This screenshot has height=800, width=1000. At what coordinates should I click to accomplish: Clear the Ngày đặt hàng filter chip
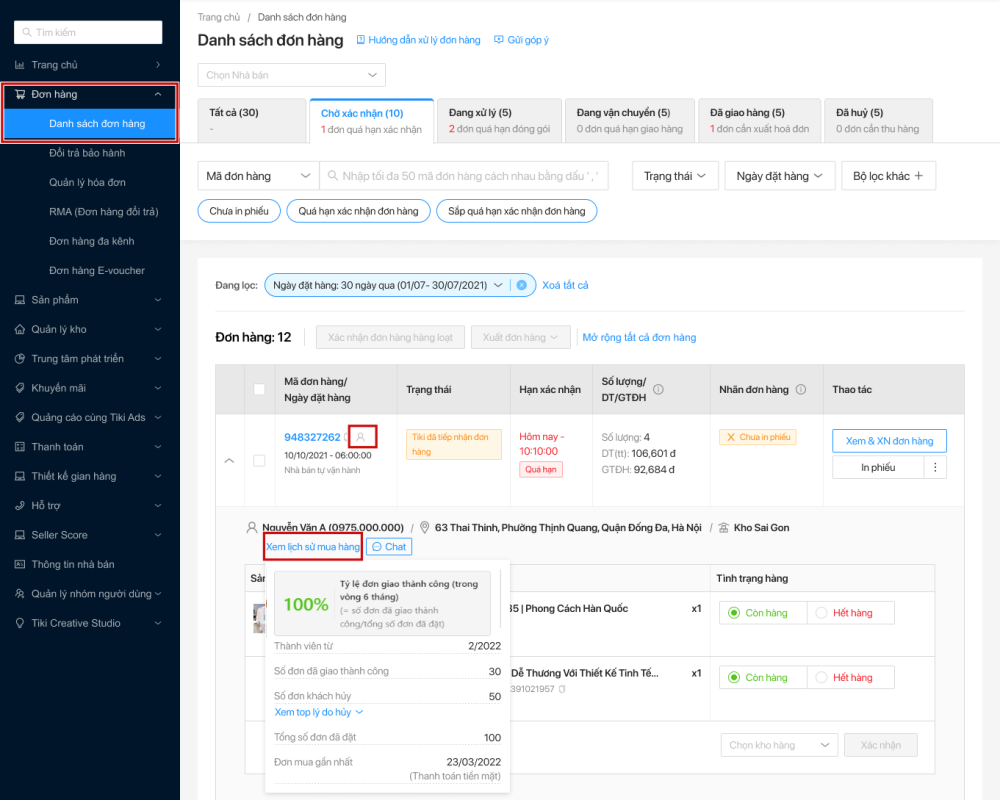click(x=521, y=285)
